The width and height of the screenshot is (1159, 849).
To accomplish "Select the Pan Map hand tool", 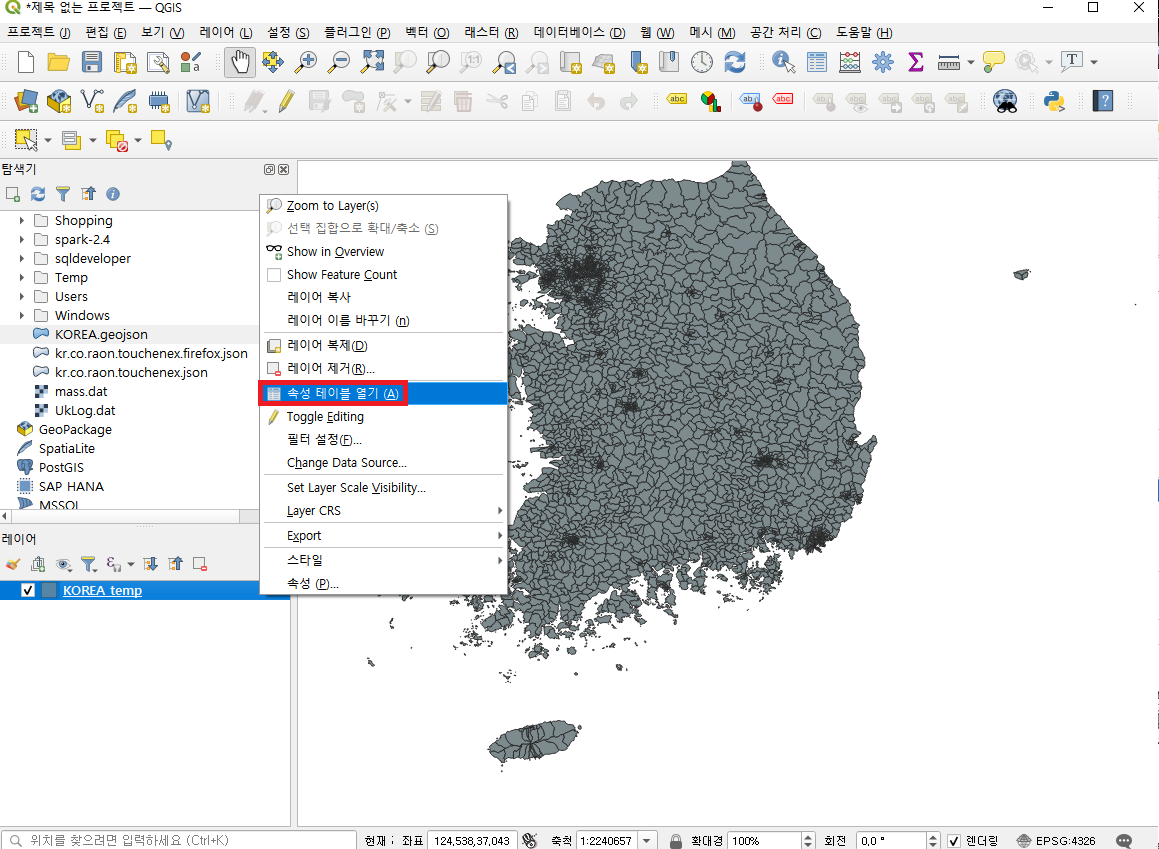I will pyautogui.click(x=239, y=62).
